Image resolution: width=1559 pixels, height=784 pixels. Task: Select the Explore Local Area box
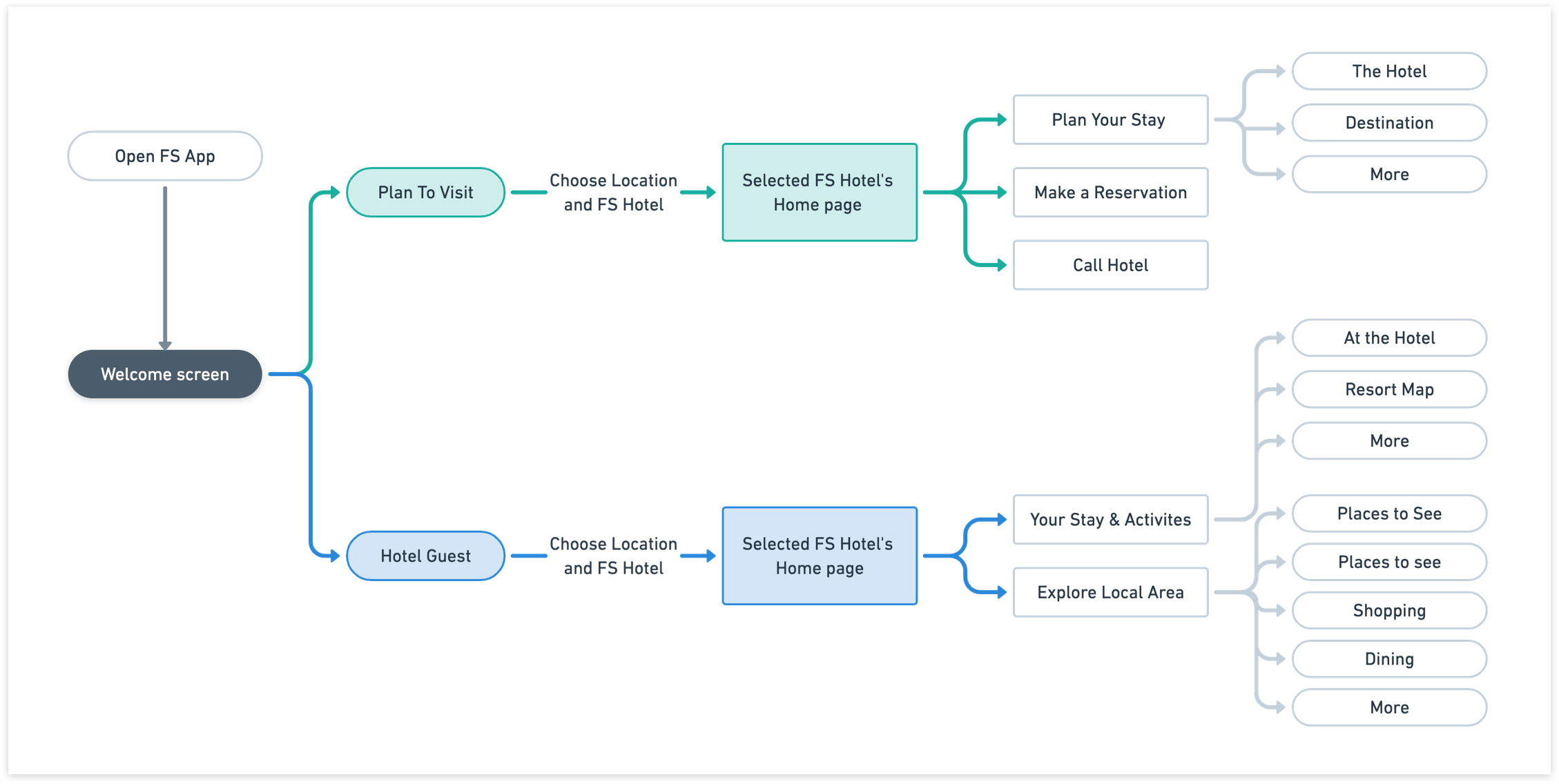coord(1110,592)
